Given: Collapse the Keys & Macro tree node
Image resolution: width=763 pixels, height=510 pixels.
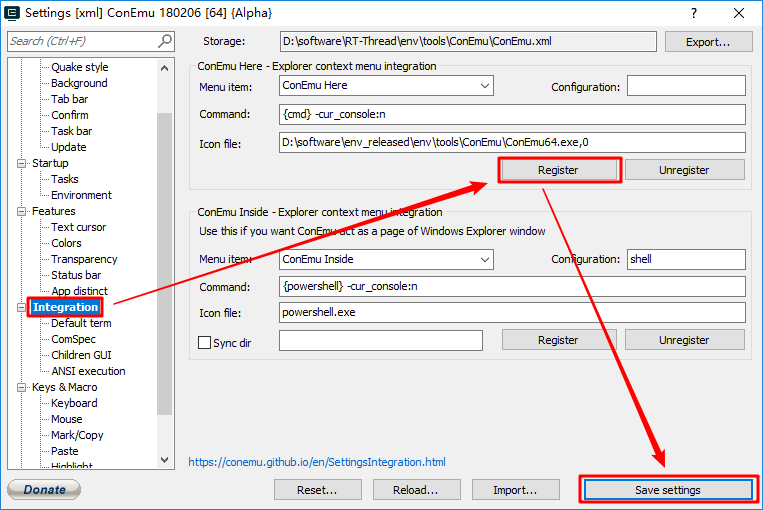Looking at the screenshot, I should (x=22, y=387).
